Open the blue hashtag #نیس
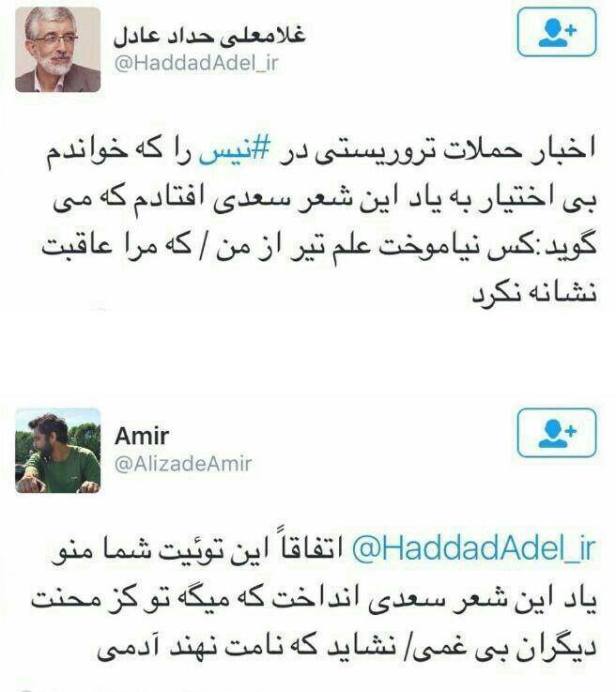Viewport: 616px width, 692px height. 233,151
